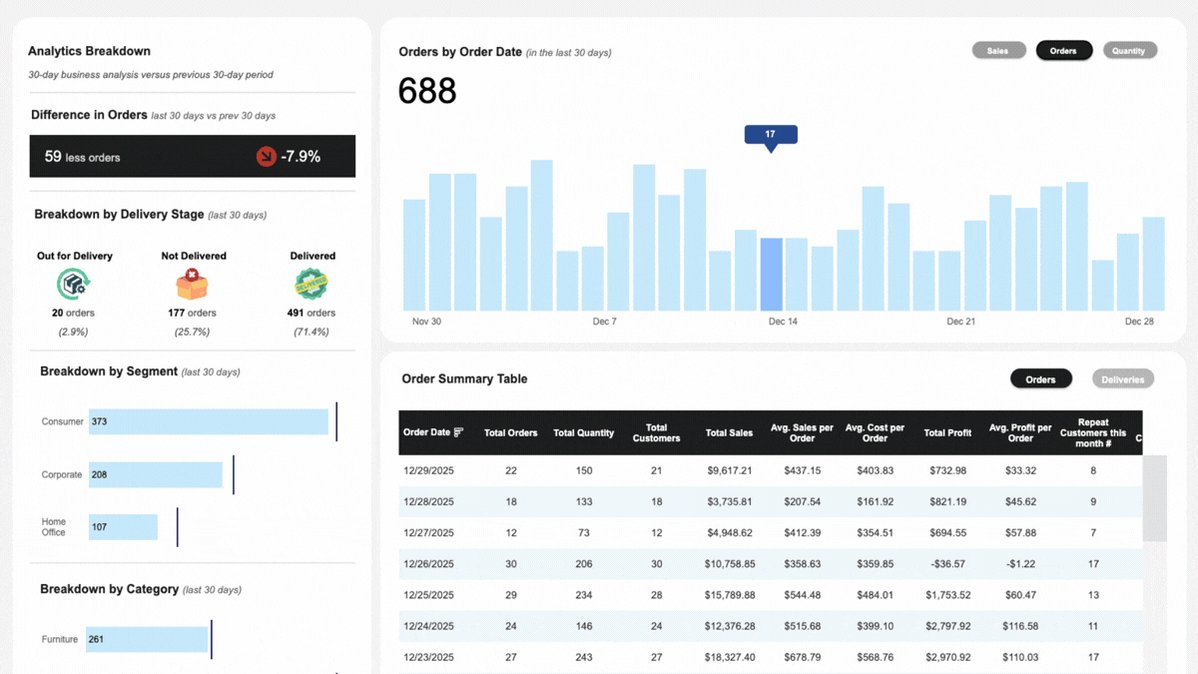The width and height of the screenshot is (1198, 674).
Task: Switch chart to Quantity view
Action: (1129, 50)
